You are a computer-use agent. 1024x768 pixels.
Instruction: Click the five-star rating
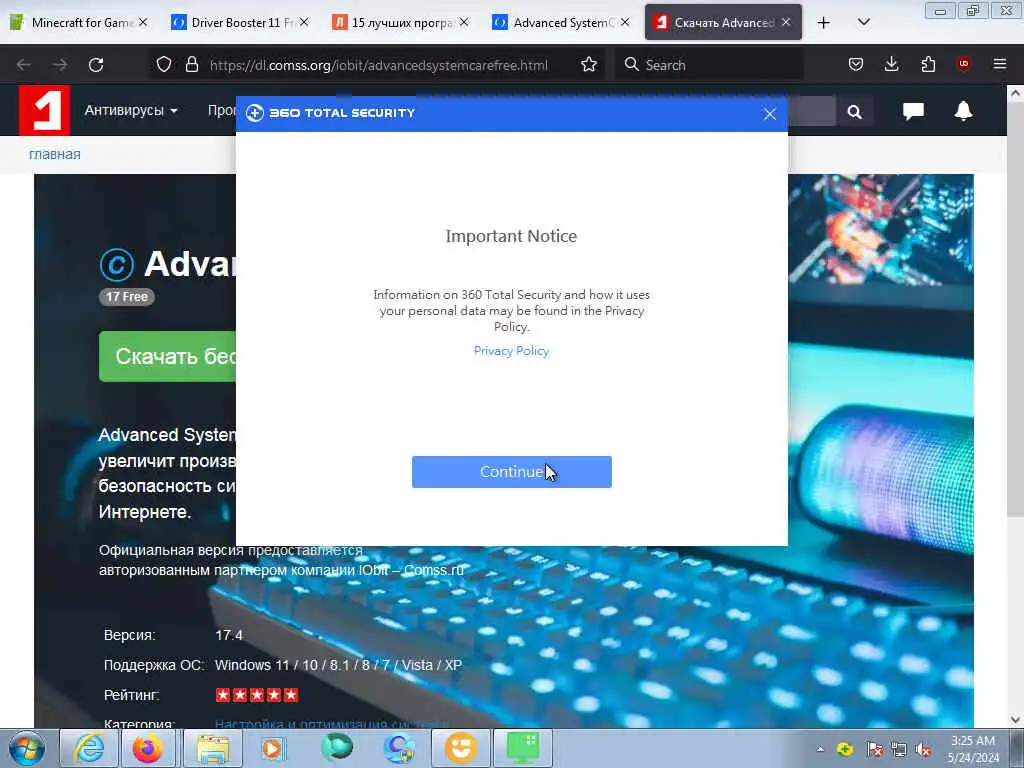pos(257,695)
